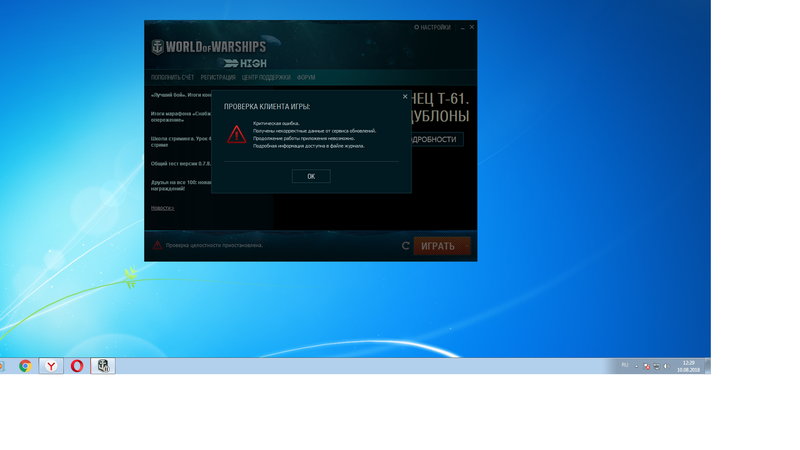Image resolution: width=800 pixels, height=450 pixels.
Task: Click the Action Center flag tray icon
Action: click(x=646, y=366)
